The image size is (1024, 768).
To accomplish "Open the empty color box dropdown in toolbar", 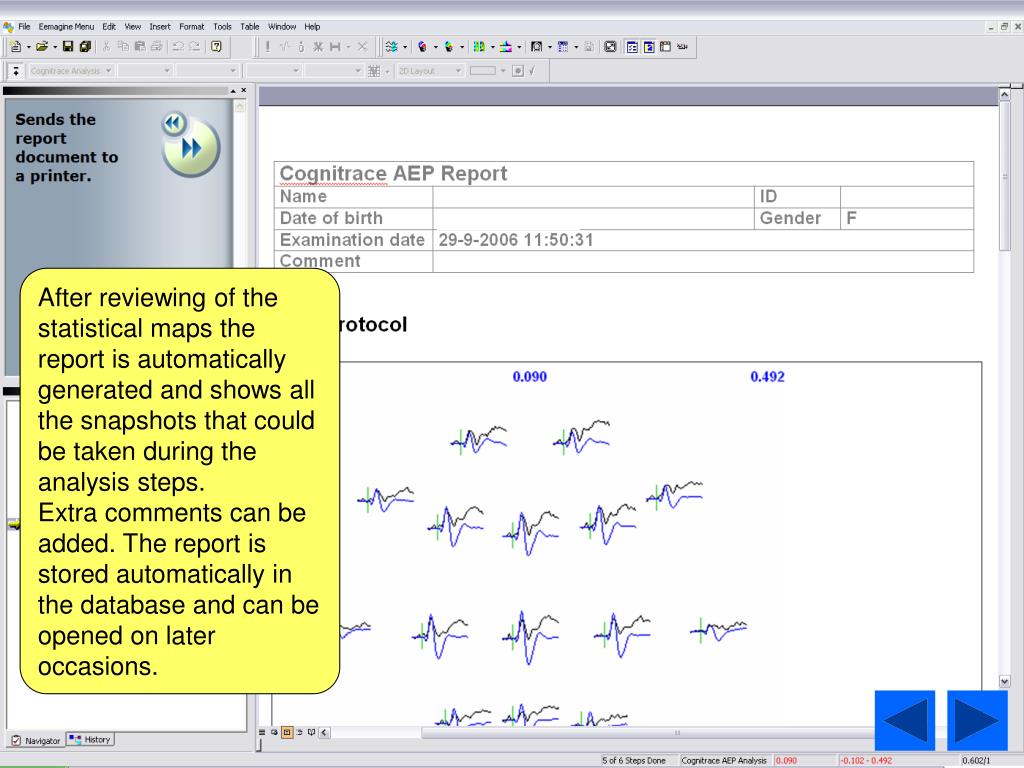I will point(503,71).
